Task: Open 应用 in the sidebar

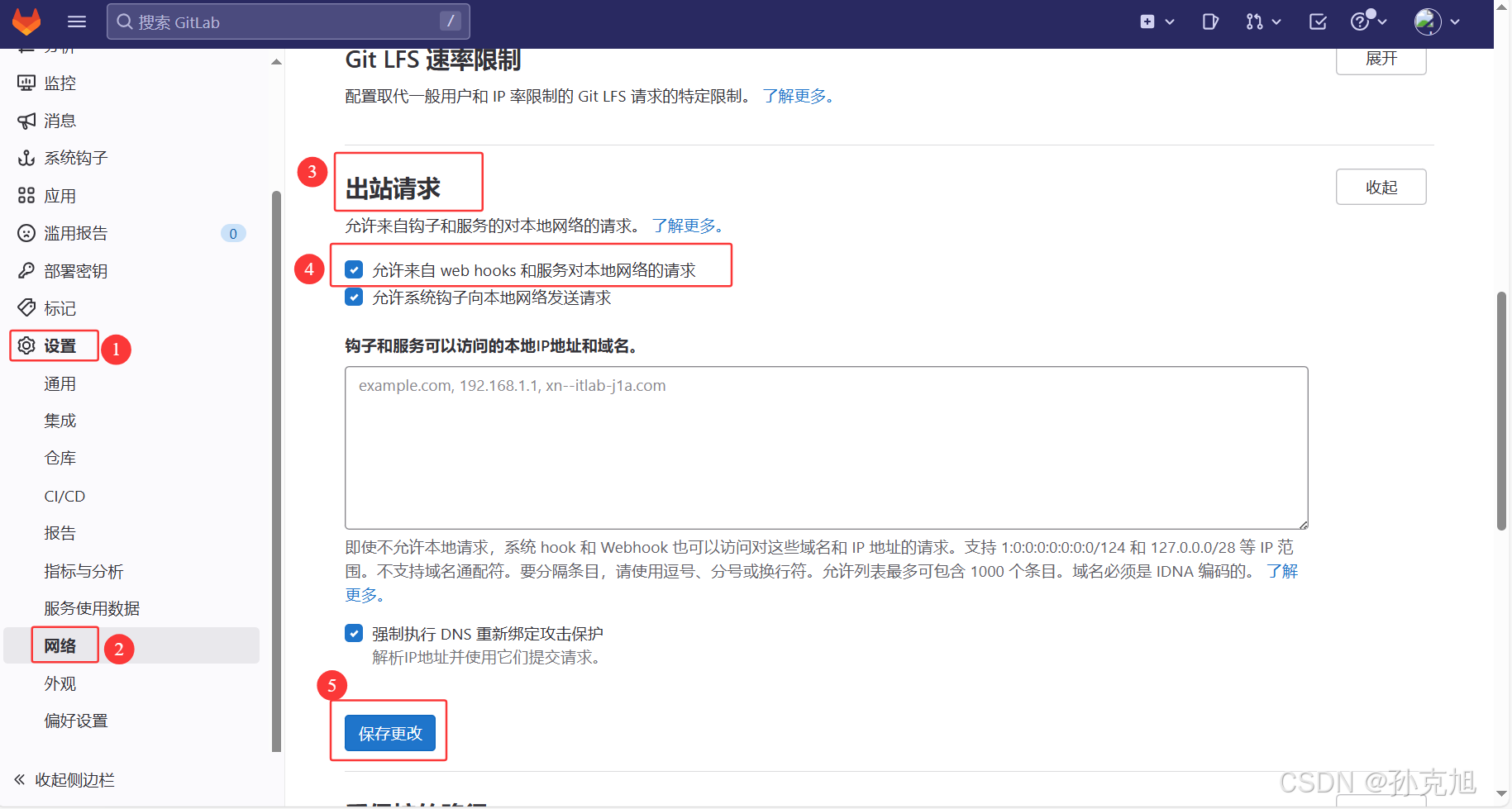Action: pos(60,196)
